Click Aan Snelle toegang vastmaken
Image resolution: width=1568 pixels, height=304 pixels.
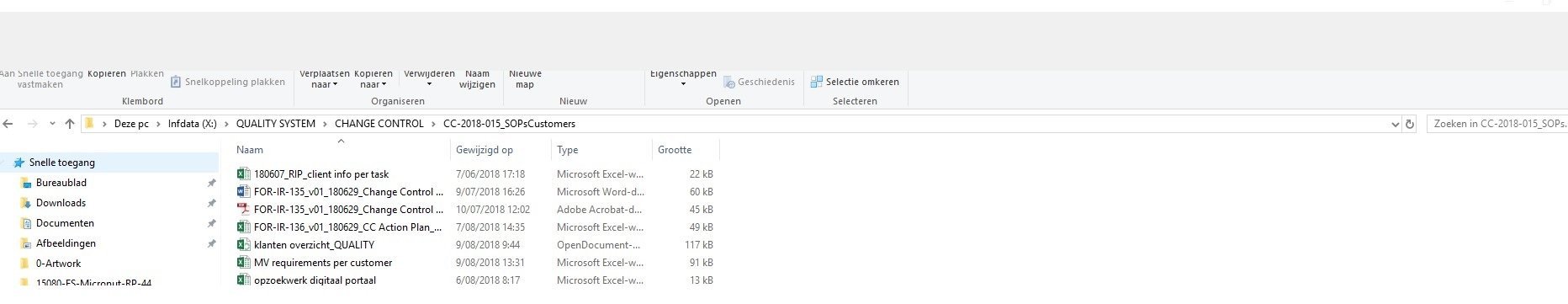pos(41,79)
